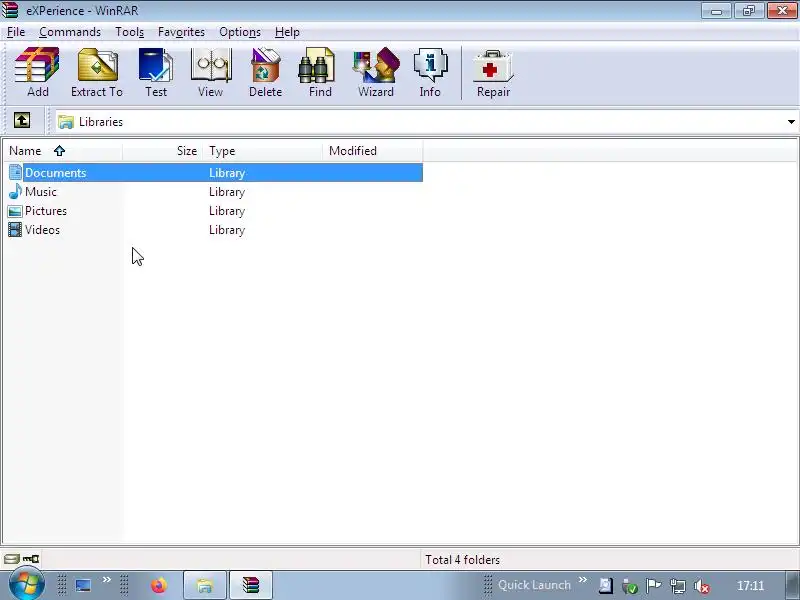This screenshot has height=600, width=800.
Task: Click the Documents library icon
Action: 15,172
